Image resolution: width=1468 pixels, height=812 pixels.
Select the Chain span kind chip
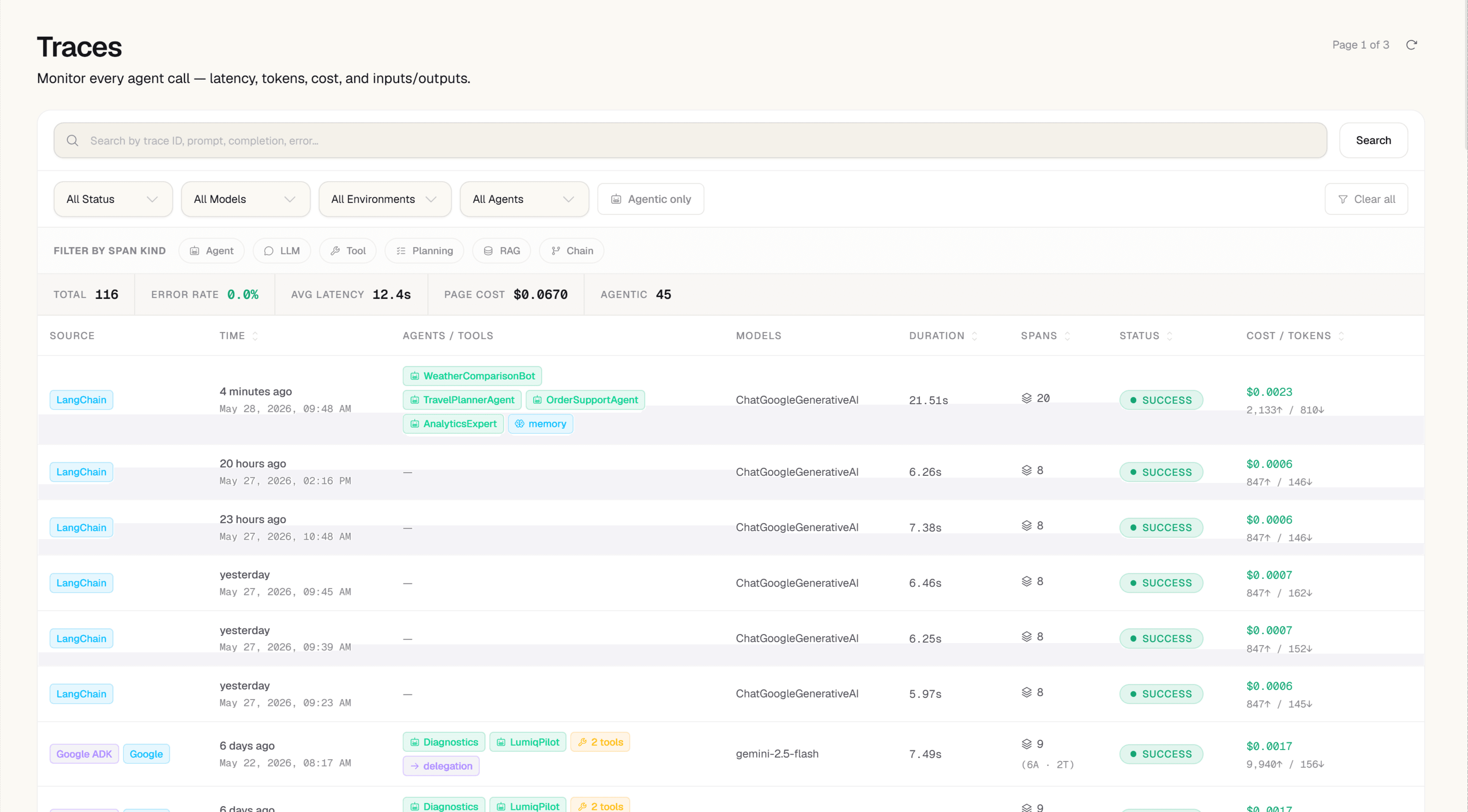click(572, 251)
